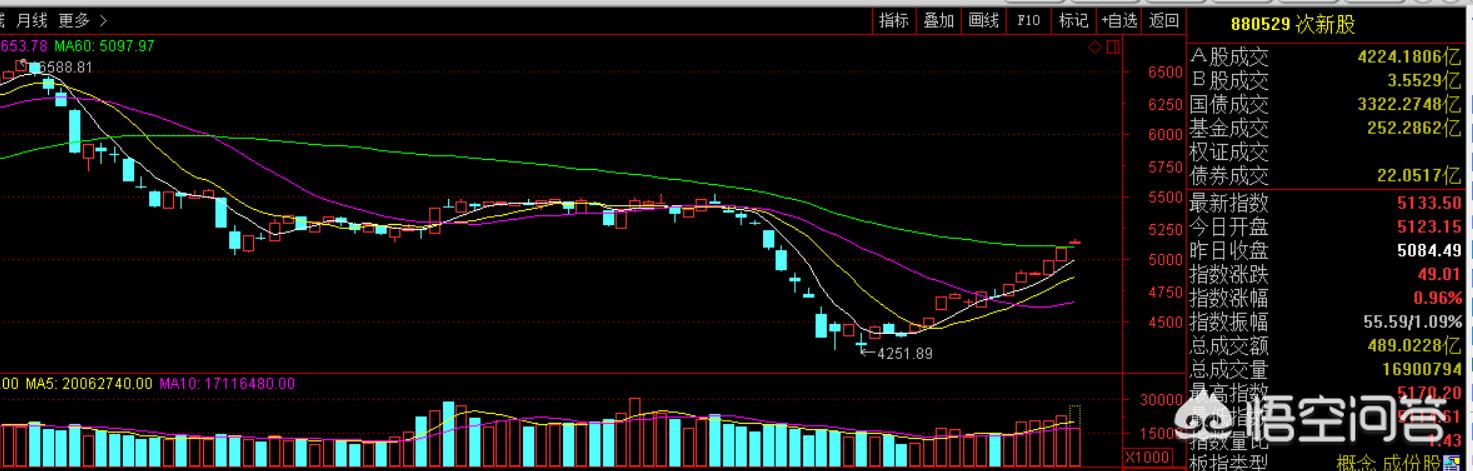Click the arrow after 更多
This screenshot has width=1473, height=471.
tap(104, 20)
